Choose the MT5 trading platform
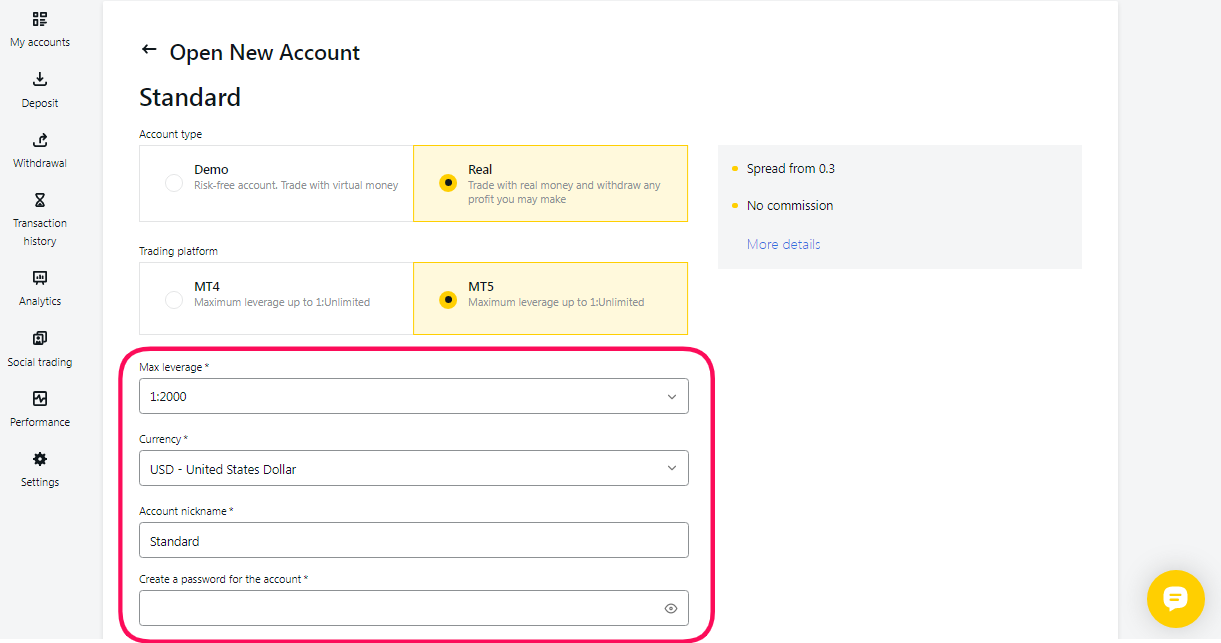The image size is (1221, 643). coord(448,299)
